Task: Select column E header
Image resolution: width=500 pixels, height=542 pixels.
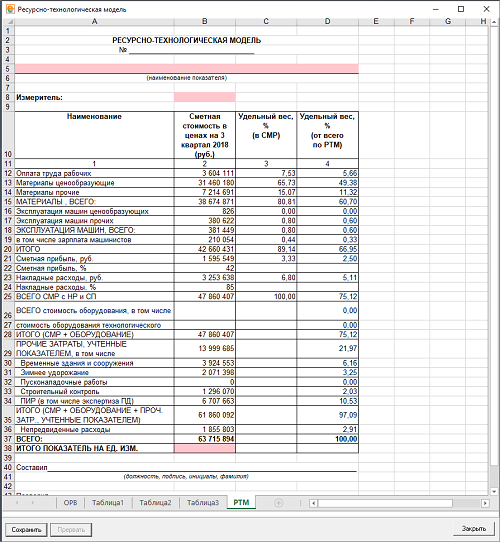Action: pyautogui.click(x=376, y=21)
